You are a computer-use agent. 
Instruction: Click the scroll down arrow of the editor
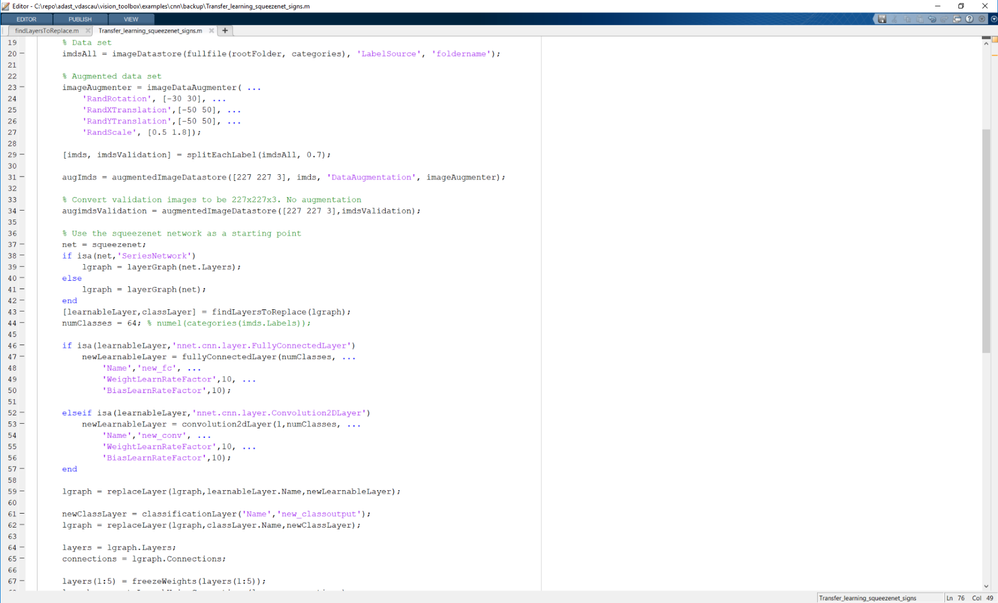tap(986, 586)
